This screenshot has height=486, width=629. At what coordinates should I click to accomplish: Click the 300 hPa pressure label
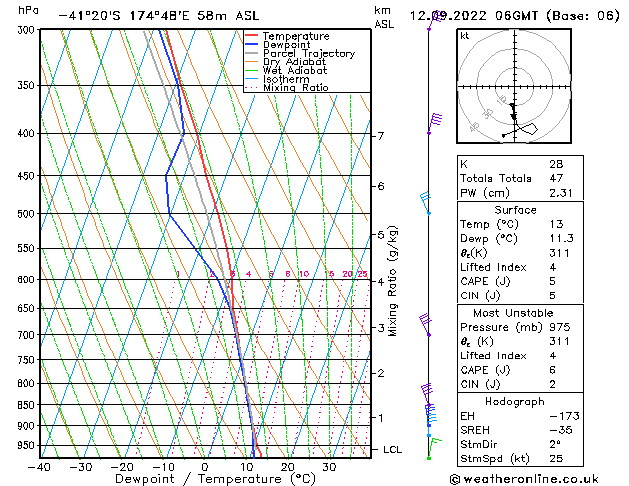[28, 30]
